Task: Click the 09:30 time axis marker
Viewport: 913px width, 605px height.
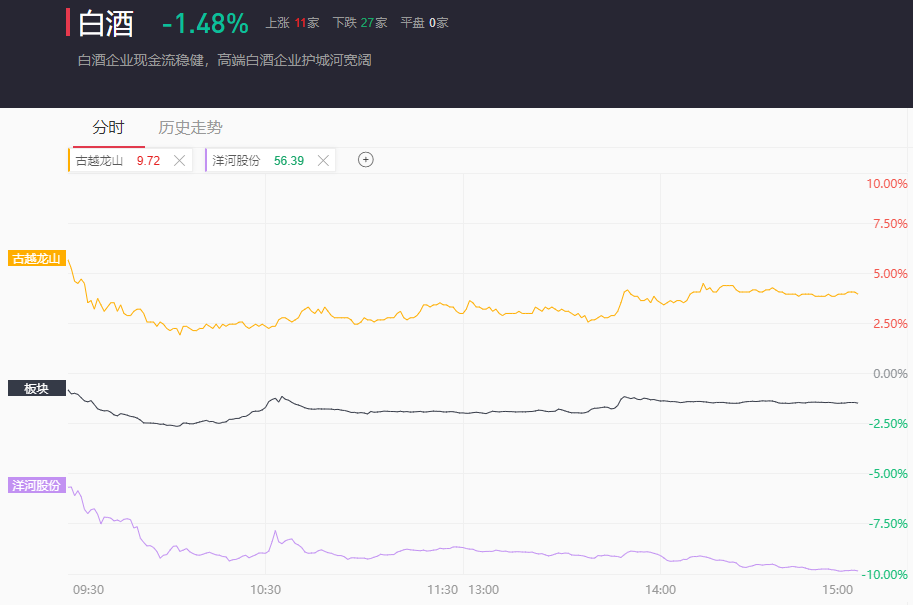Action: click(x=89, y=590)
